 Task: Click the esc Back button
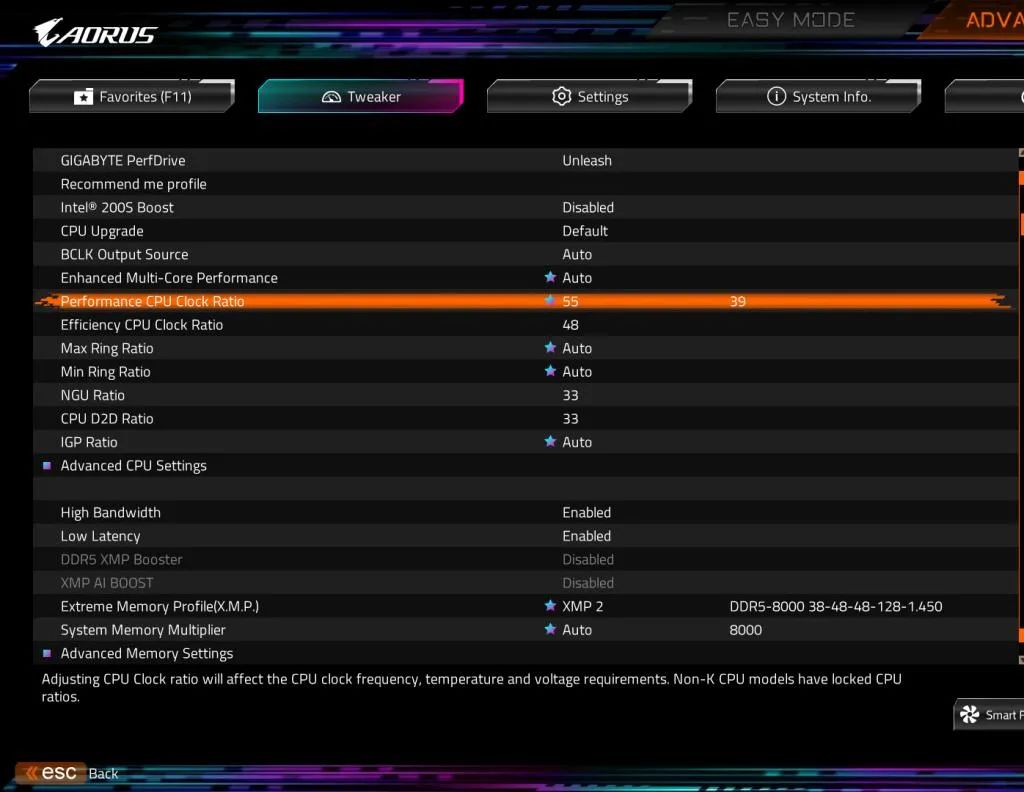[x=68, y=773]
